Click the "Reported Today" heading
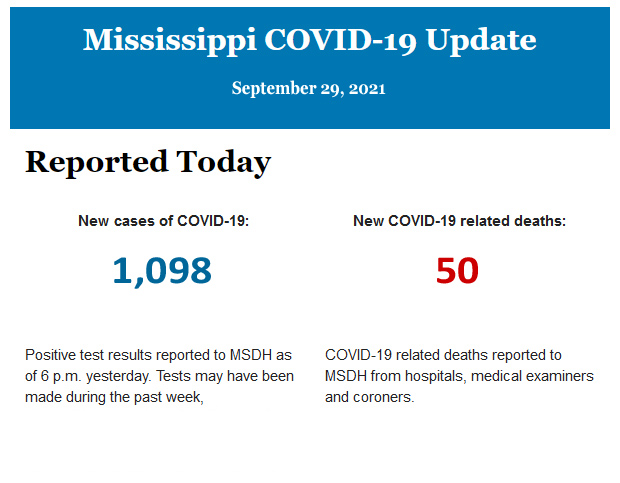Screen dimensions: 620x483 [x=148, y=162]
